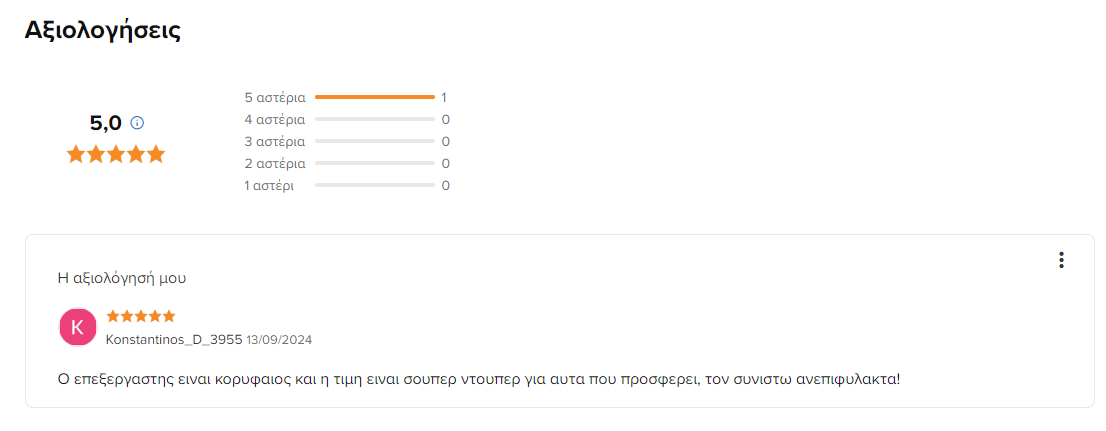
Task: Click the small star rating above the username
Action: 140,316
